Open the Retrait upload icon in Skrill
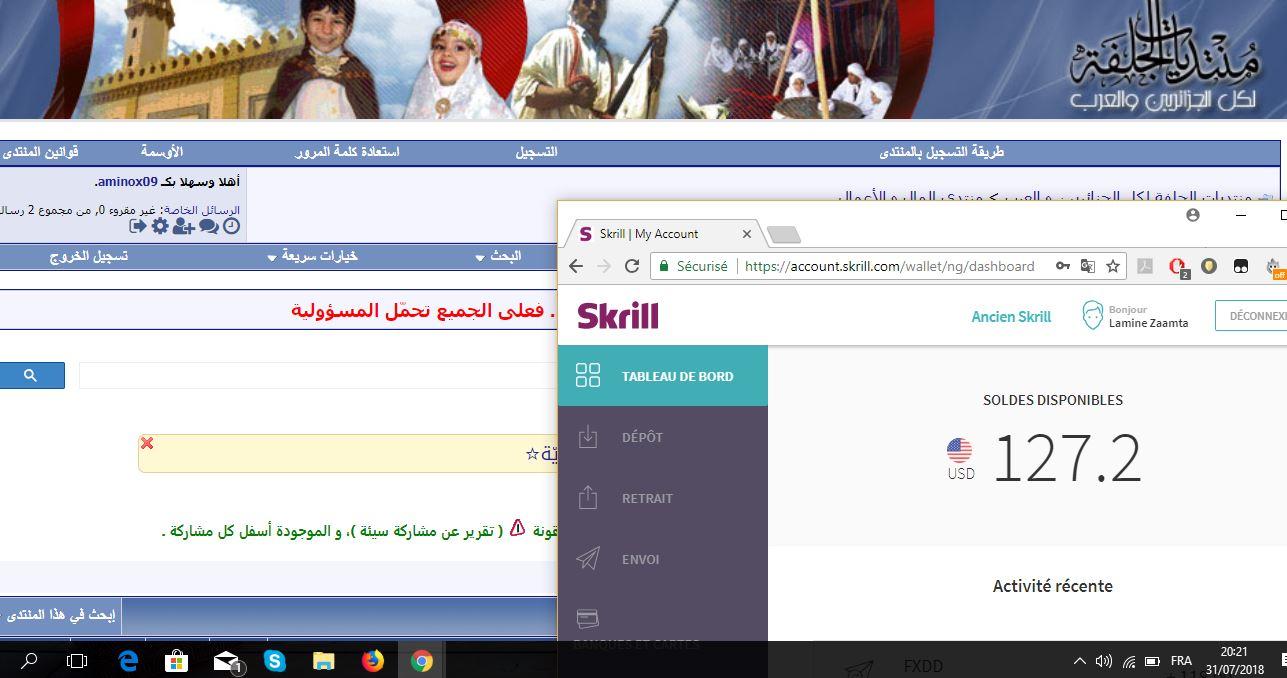 point(588,498)
